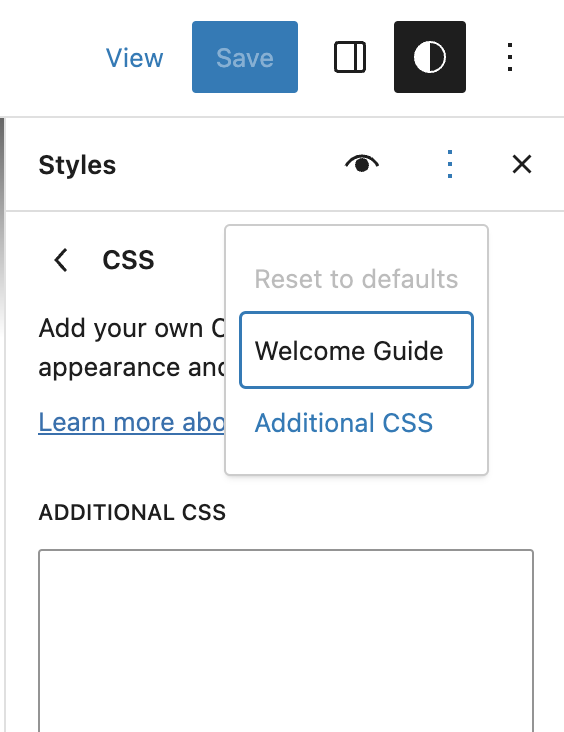The width and height of the screenshot is (564, 732).
Task: Go back using the chevron beside CSS
Action: pos(61,260)
